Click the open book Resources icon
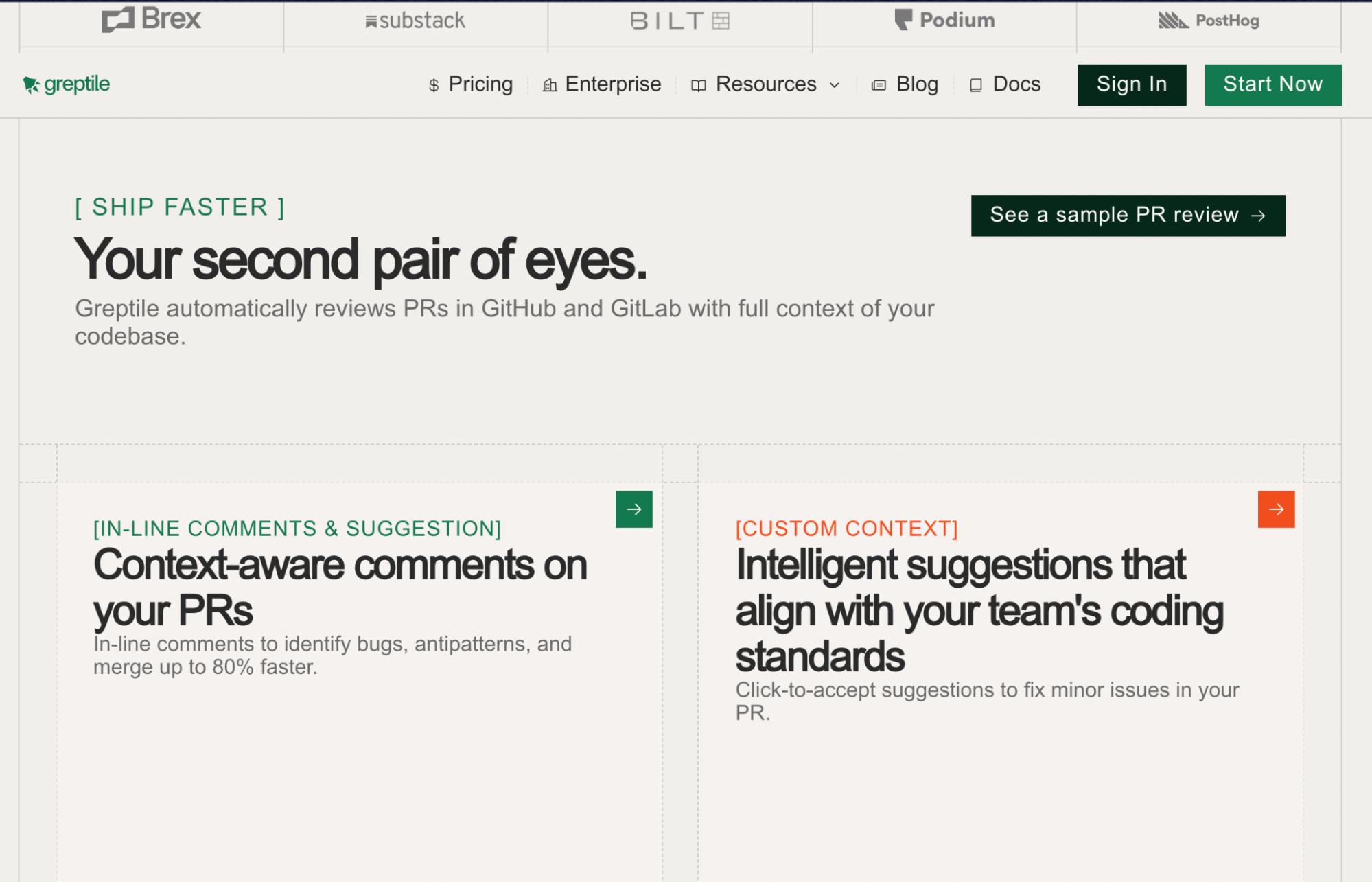 699,85
